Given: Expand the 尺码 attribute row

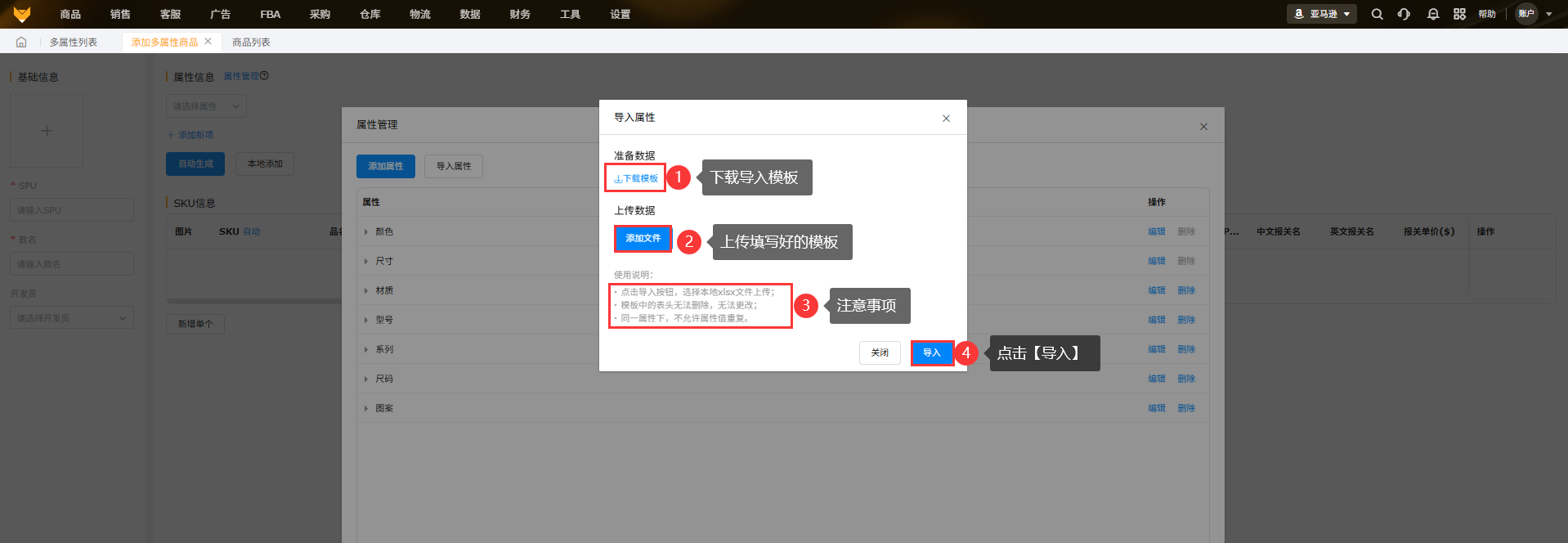Looking at the screenshot, I should [366, 379].
